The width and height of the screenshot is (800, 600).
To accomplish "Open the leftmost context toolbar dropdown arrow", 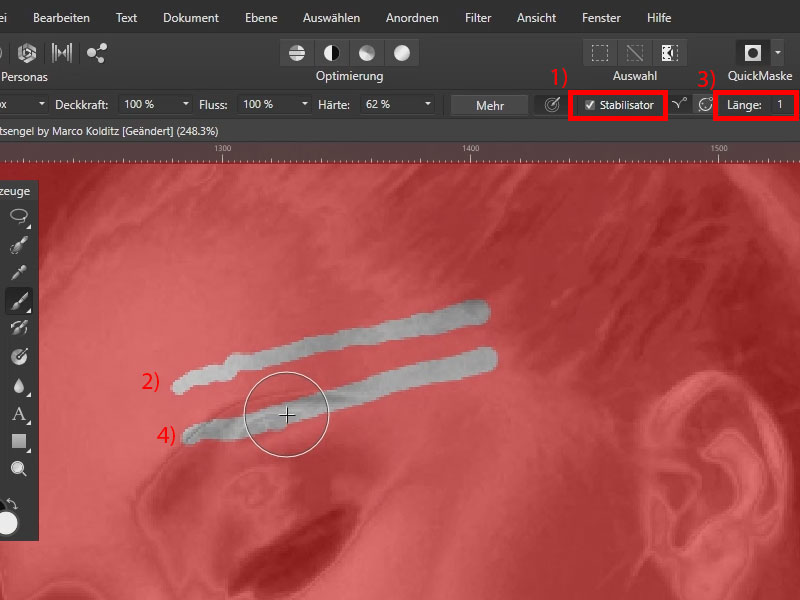I will [41, 105].
